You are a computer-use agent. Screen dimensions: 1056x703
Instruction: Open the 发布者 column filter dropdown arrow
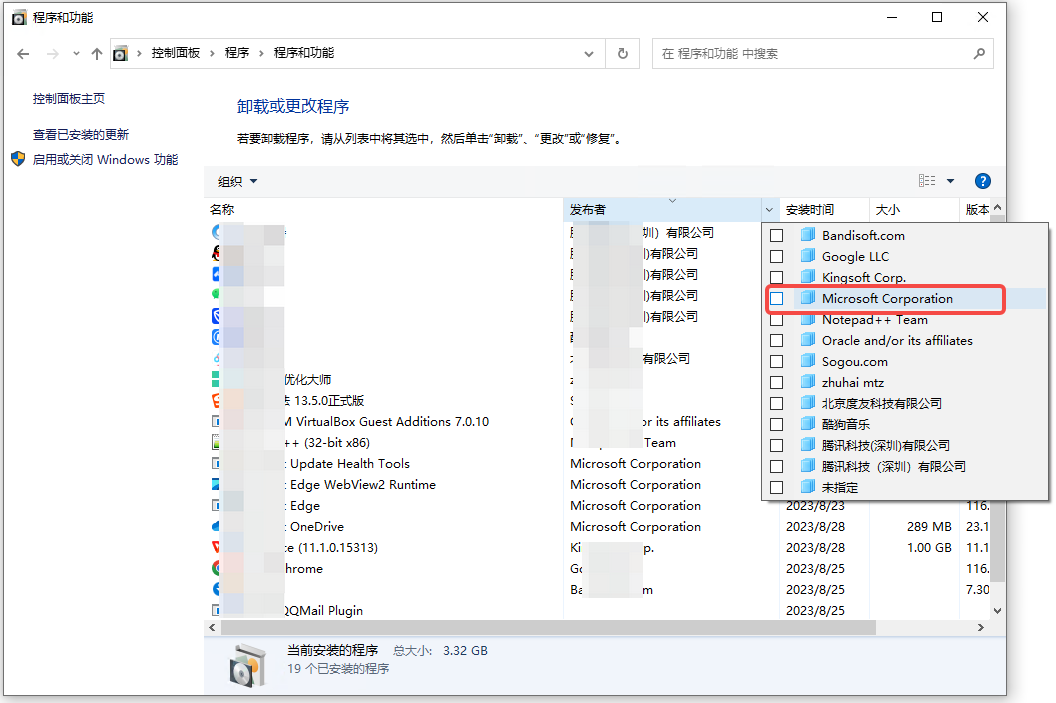(769, 209)
